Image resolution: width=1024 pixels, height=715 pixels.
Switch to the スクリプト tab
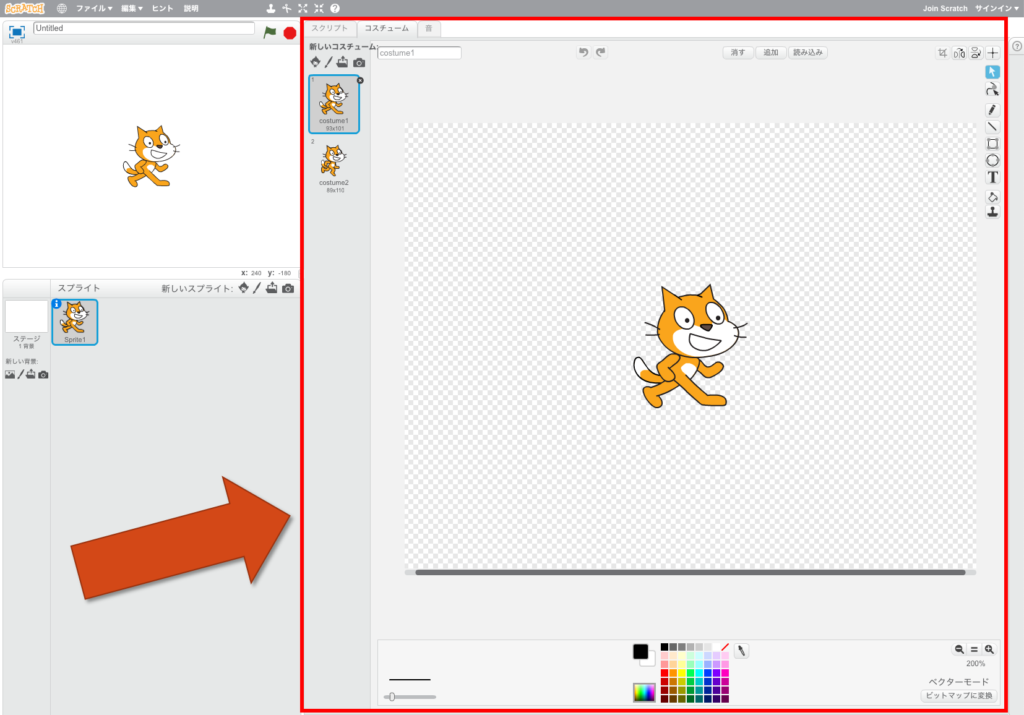329,29
